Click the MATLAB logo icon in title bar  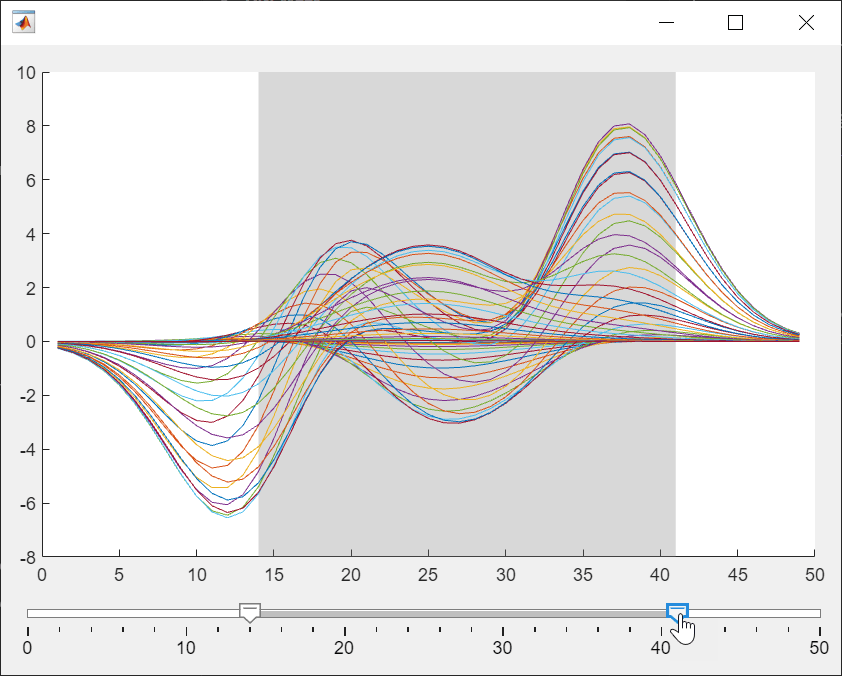24,22
